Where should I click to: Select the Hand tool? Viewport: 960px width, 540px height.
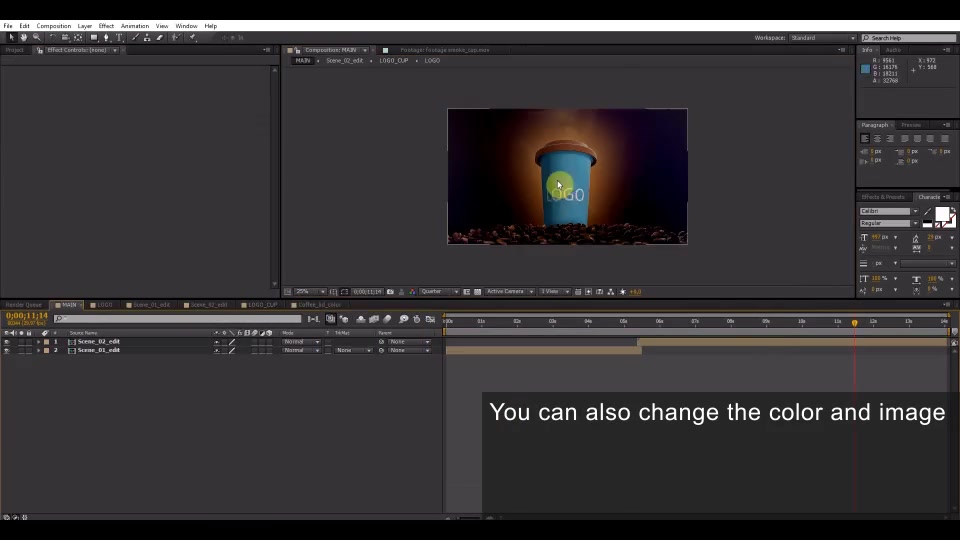click(24, 38)
